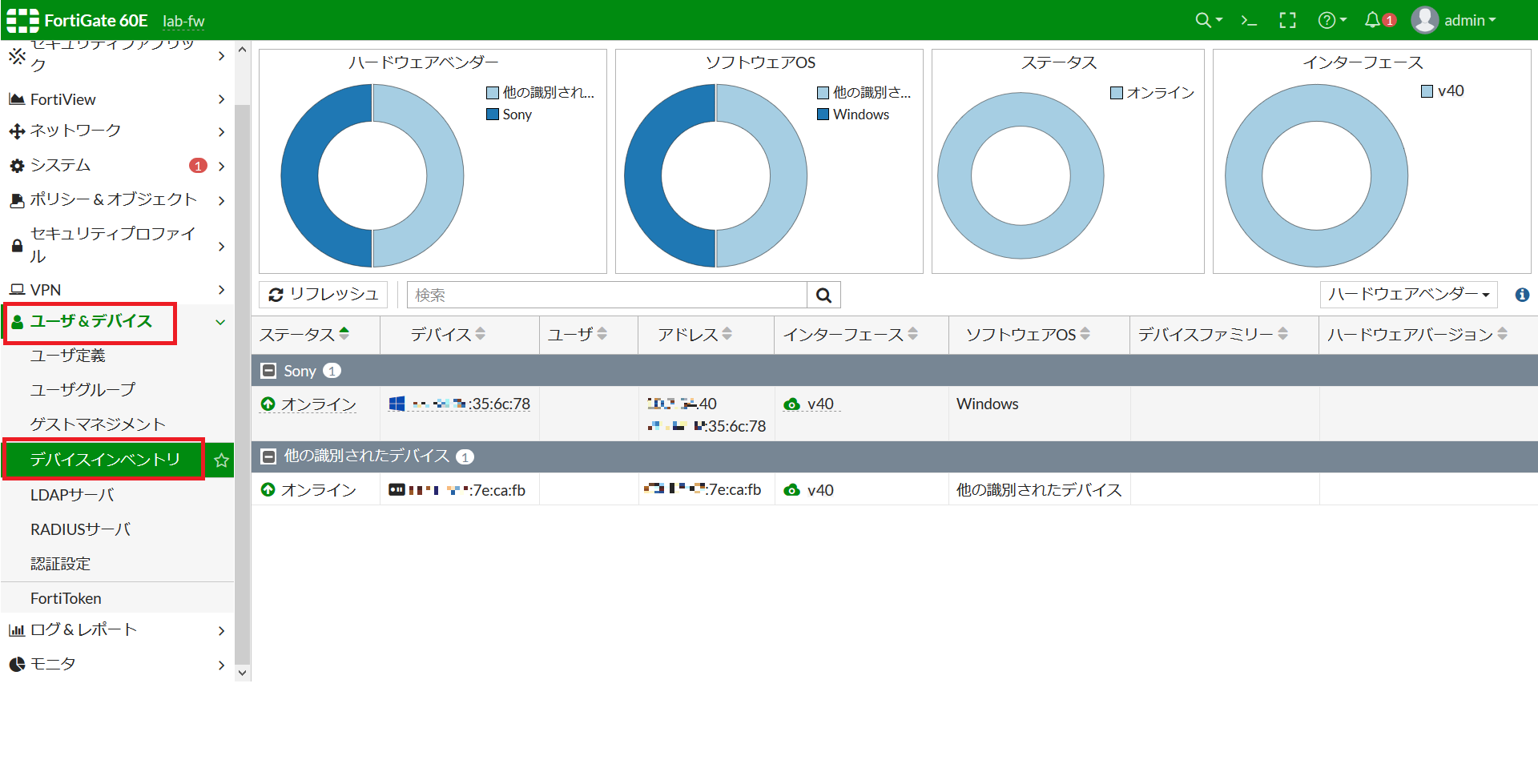This screenshot has height=784, width=1538.
Task: Click the red system alert badge
Action: [x=198, y=166]
